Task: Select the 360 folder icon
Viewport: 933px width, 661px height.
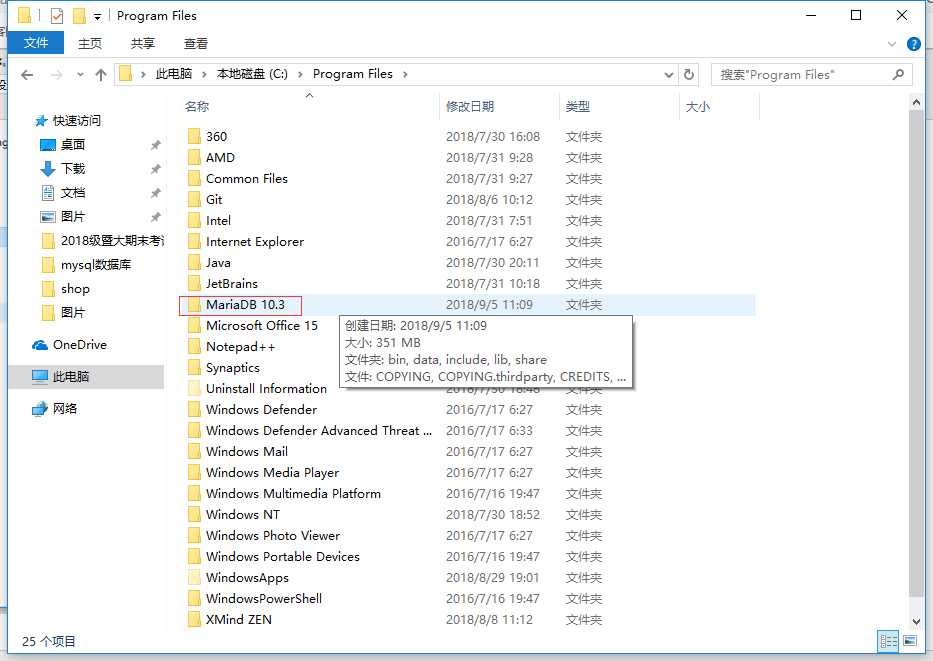Action: click(194, 136)
